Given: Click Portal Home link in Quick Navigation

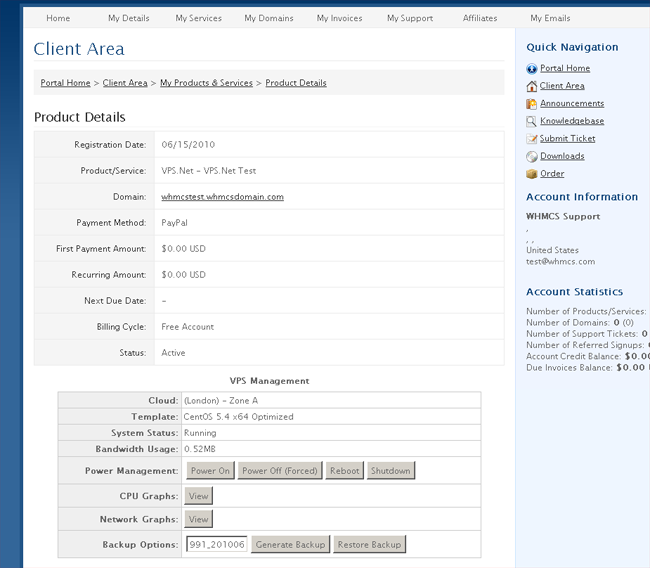Looking at the screenshot, I should coord(565,68).
